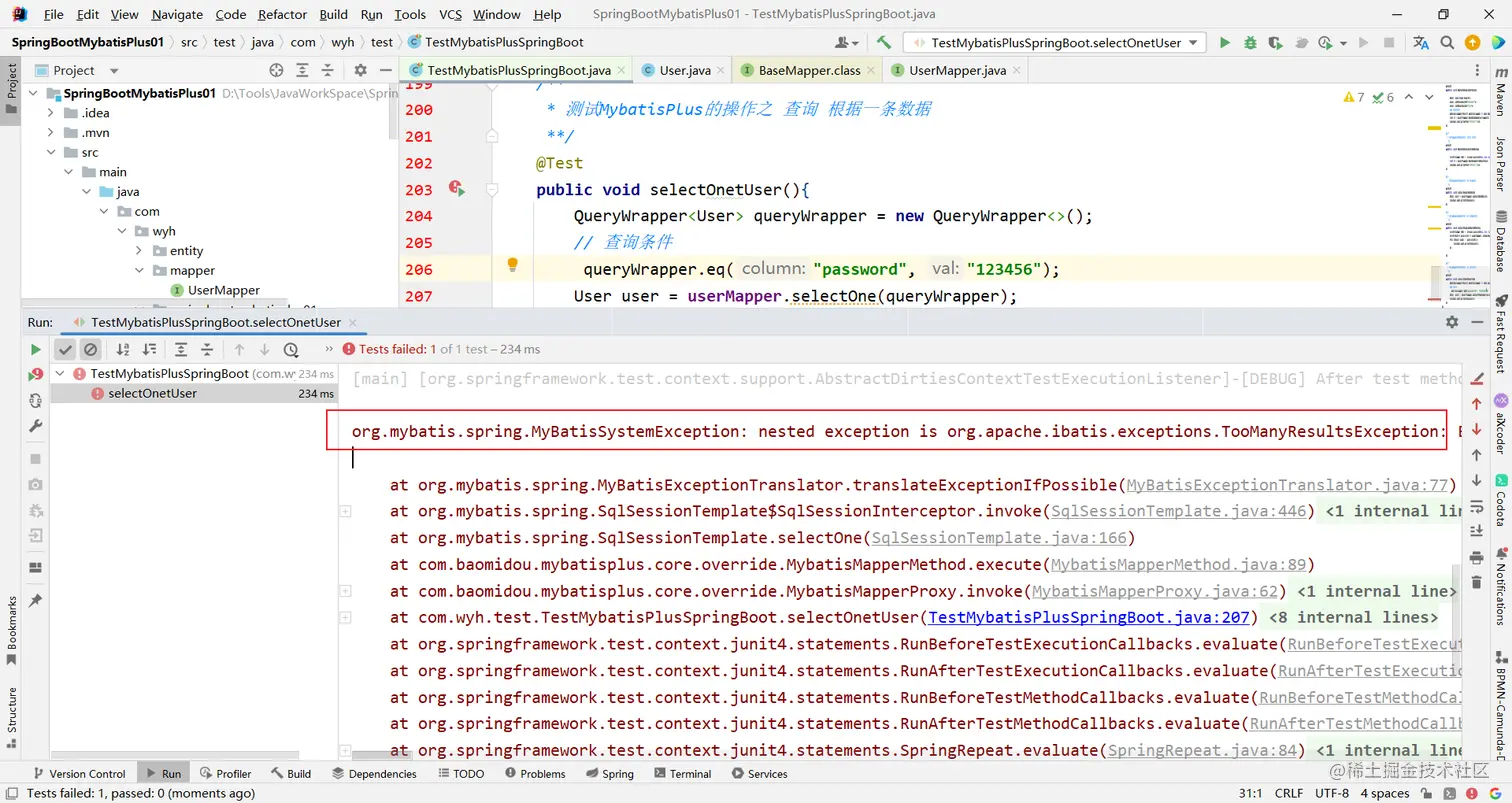Collapse TestMybatisPlusSpringBoot test node
Viewport: 1512px width, 803px height.
[62, 373]
